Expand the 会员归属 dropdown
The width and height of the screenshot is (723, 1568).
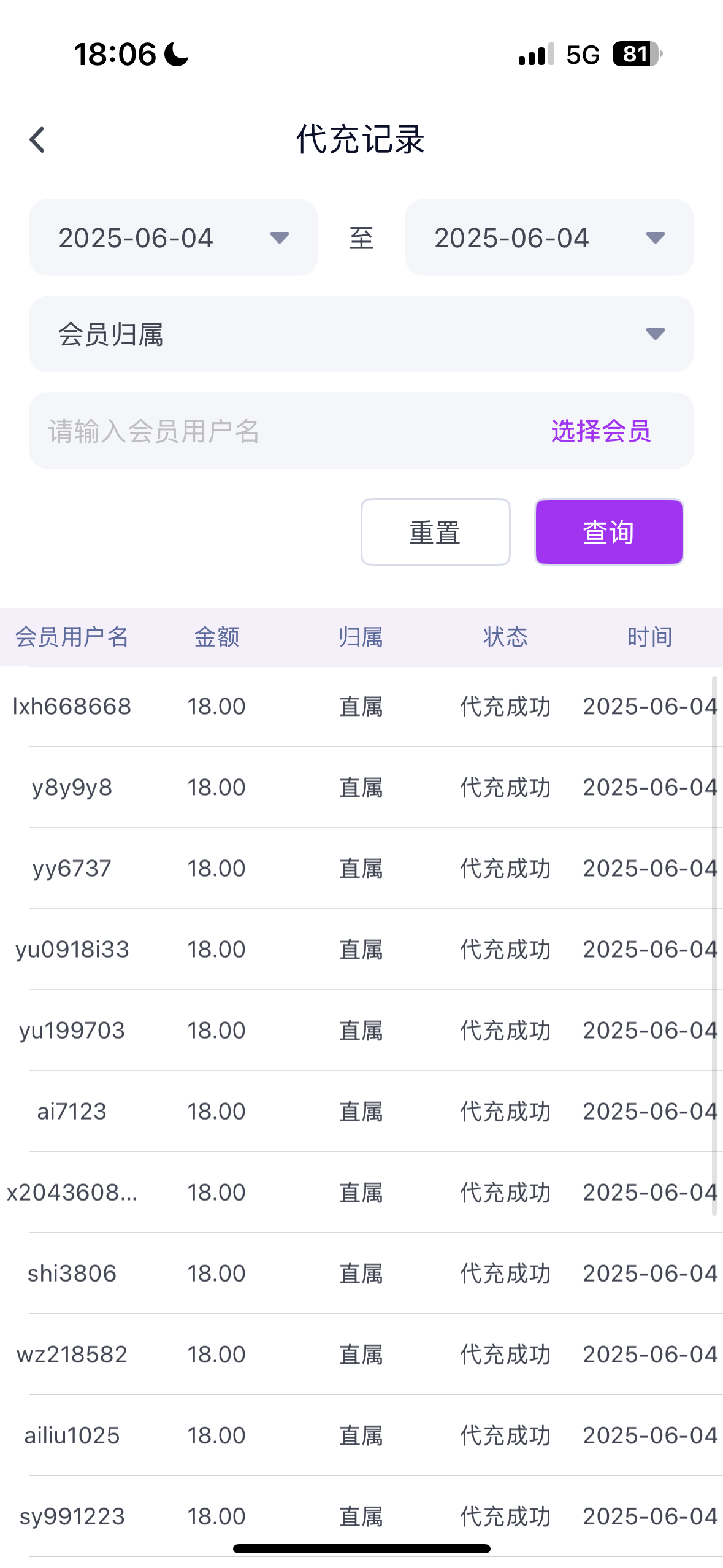coord(361,334)
